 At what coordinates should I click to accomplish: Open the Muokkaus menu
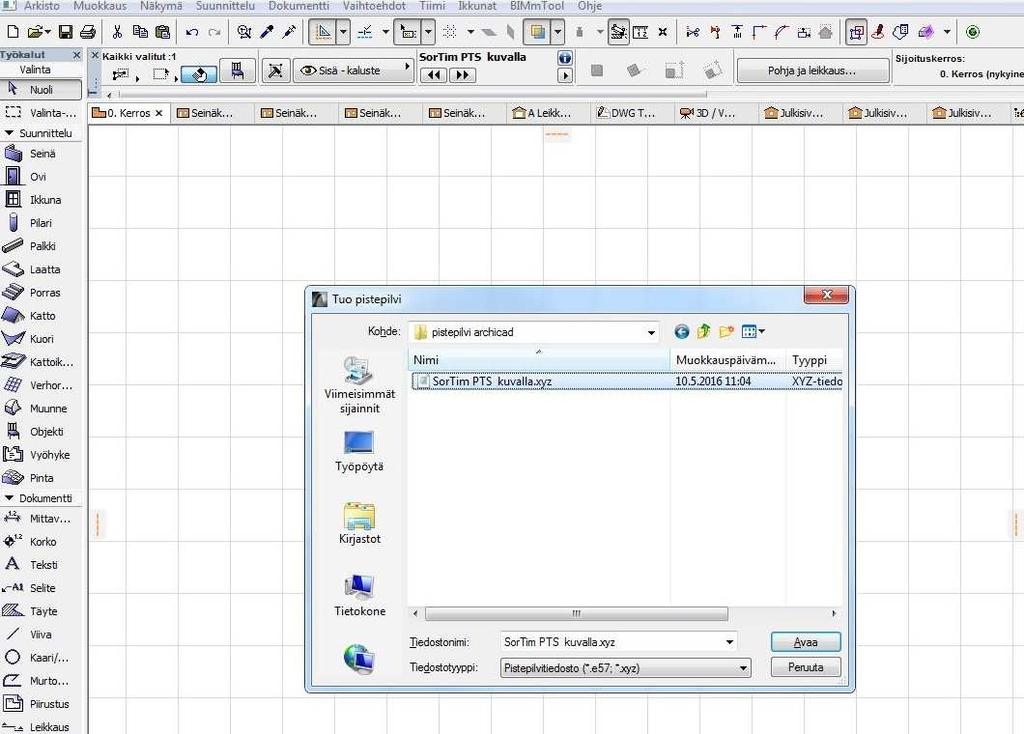click(x=100, y=6)
